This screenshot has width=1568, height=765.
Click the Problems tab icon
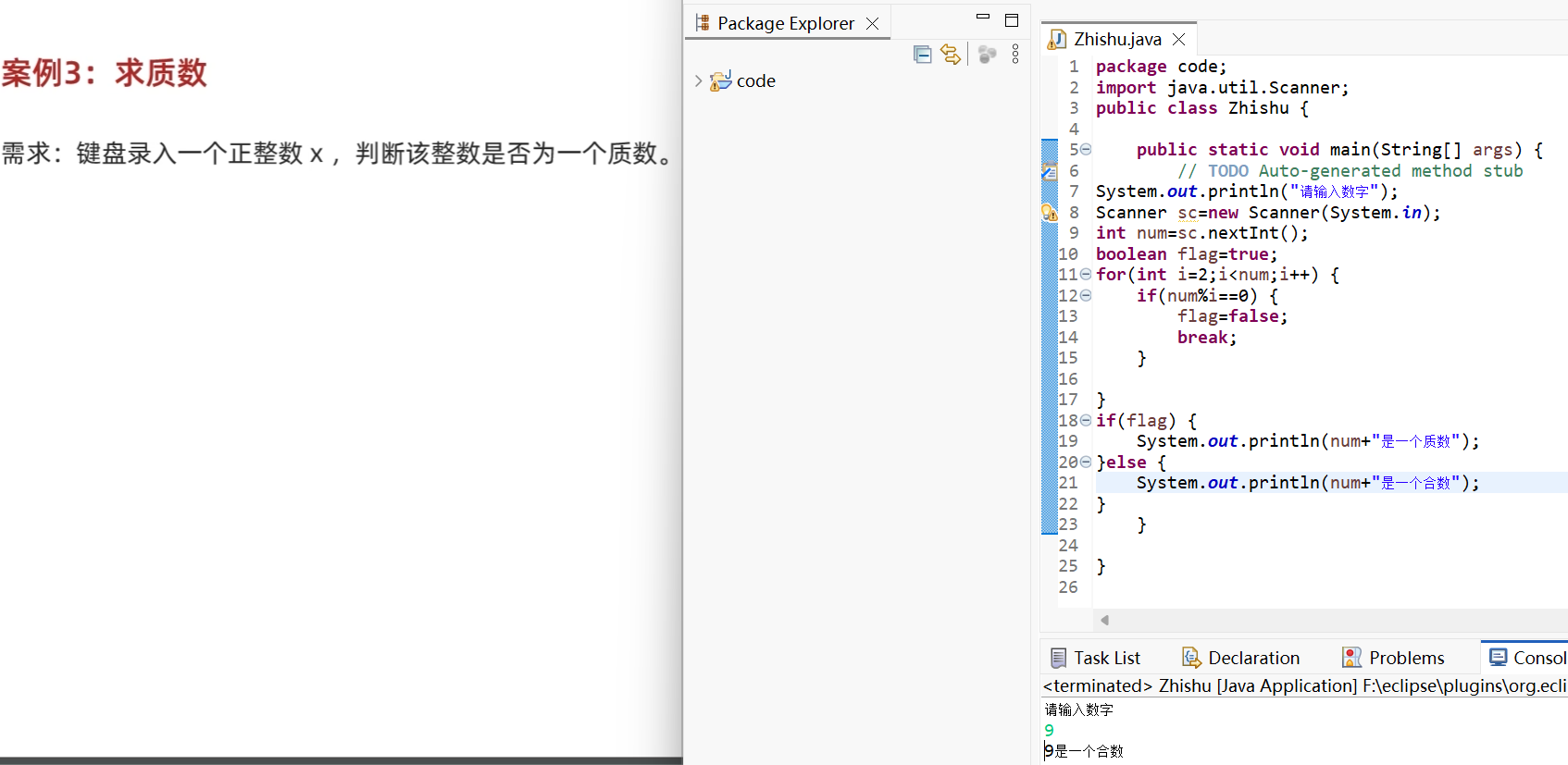coord(1352,658)
